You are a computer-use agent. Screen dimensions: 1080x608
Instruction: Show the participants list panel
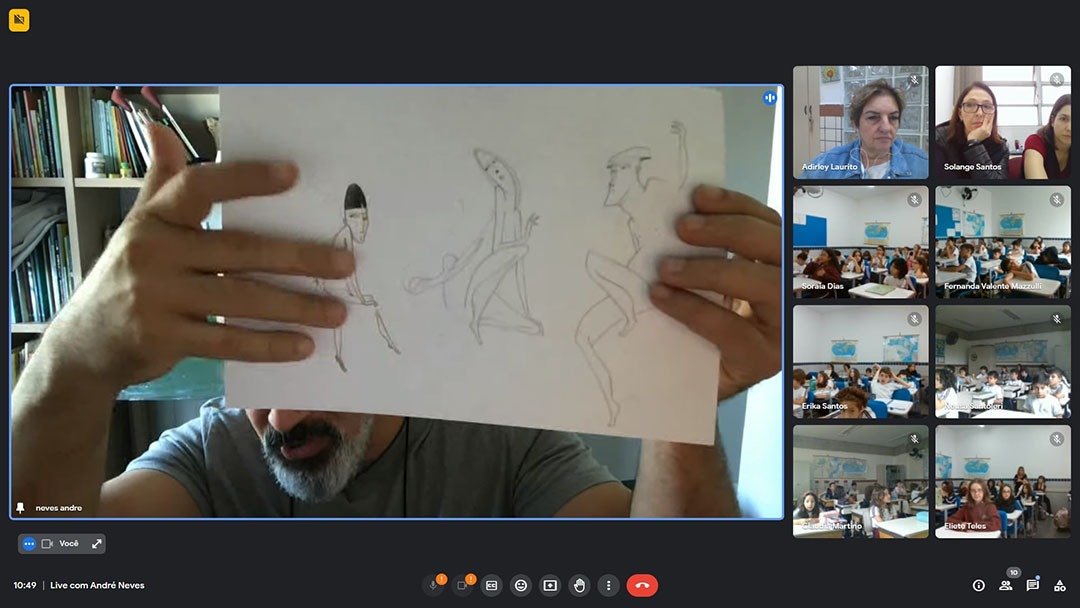pos(1005,586)
